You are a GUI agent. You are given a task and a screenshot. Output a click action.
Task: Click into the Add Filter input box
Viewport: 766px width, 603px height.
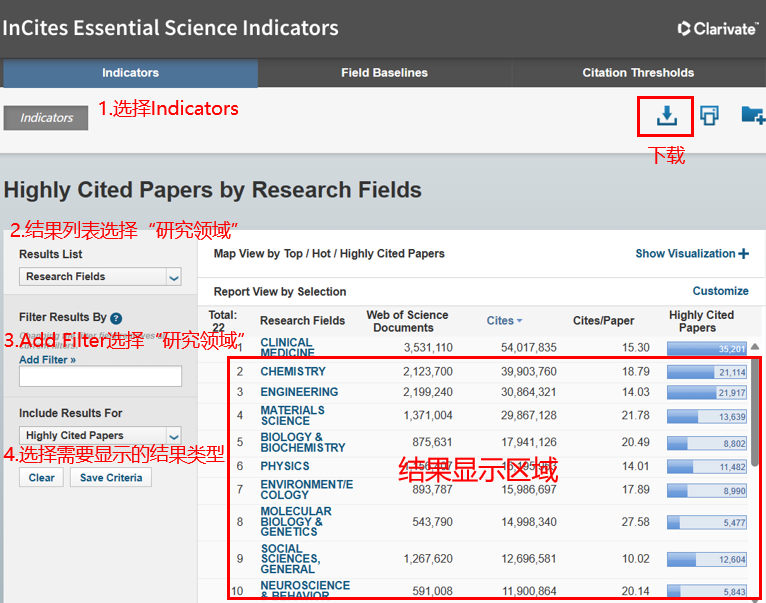[100, 376]
